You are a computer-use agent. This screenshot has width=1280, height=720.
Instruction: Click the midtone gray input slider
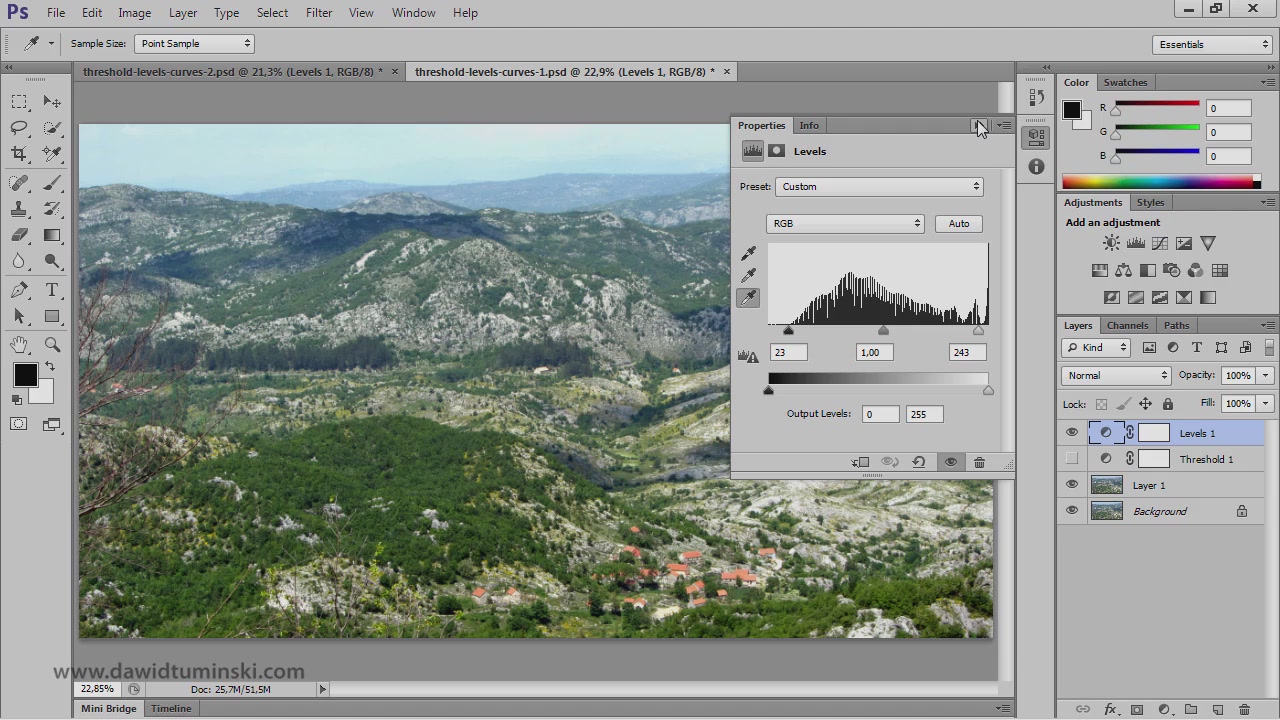pyautogui.click(x=883, y=331)
